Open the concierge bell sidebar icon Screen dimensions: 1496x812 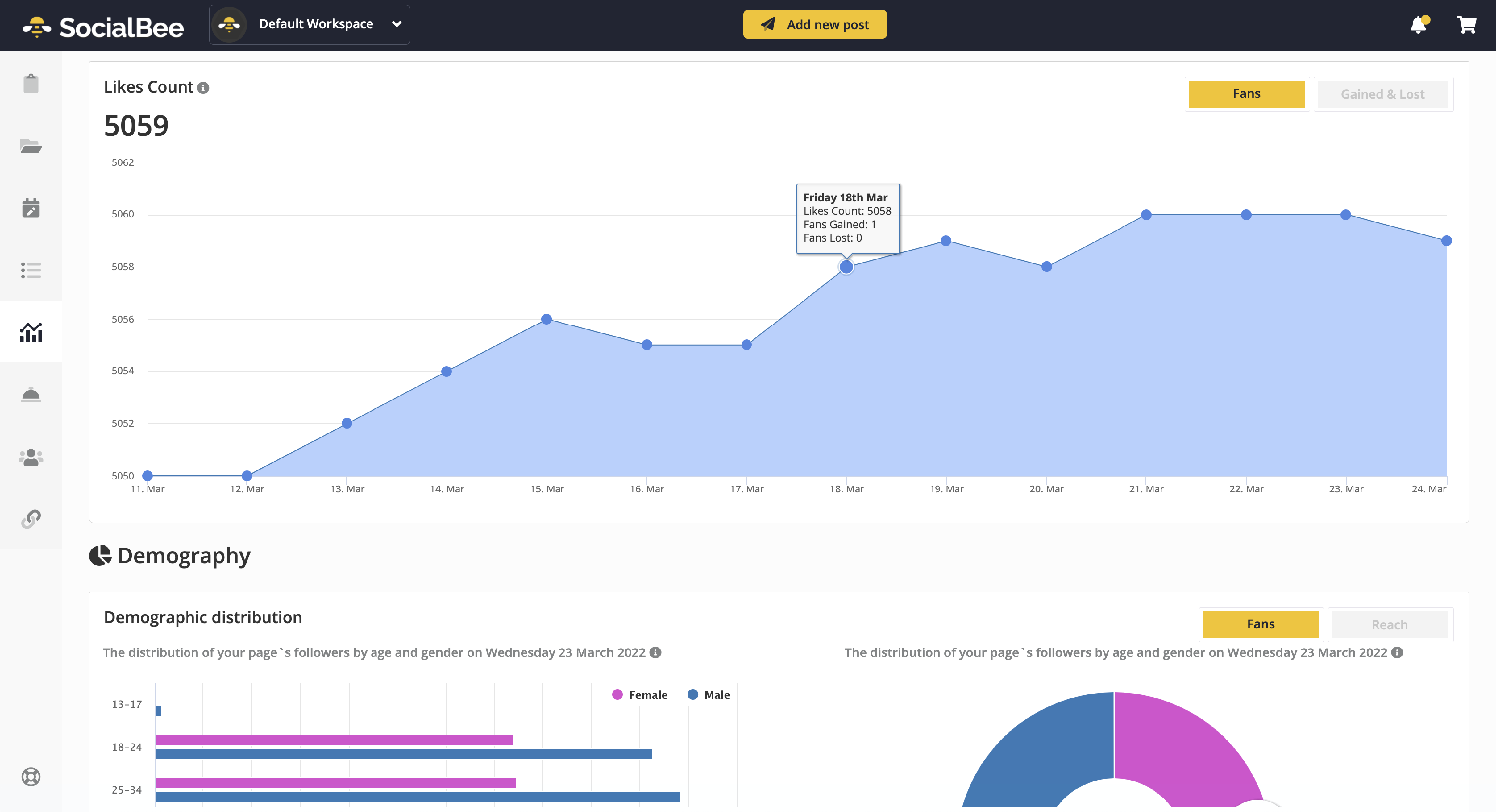[x=31, y=395]
